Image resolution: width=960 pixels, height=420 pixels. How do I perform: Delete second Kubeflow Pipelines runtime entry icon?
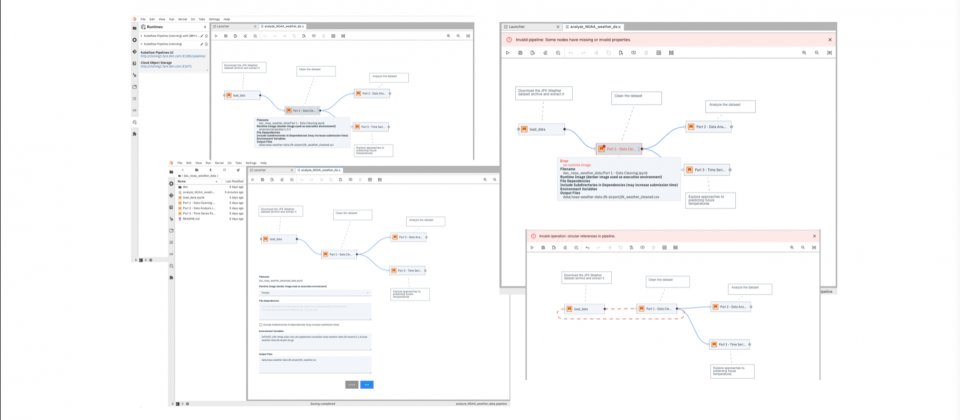(x=206, y=44)
